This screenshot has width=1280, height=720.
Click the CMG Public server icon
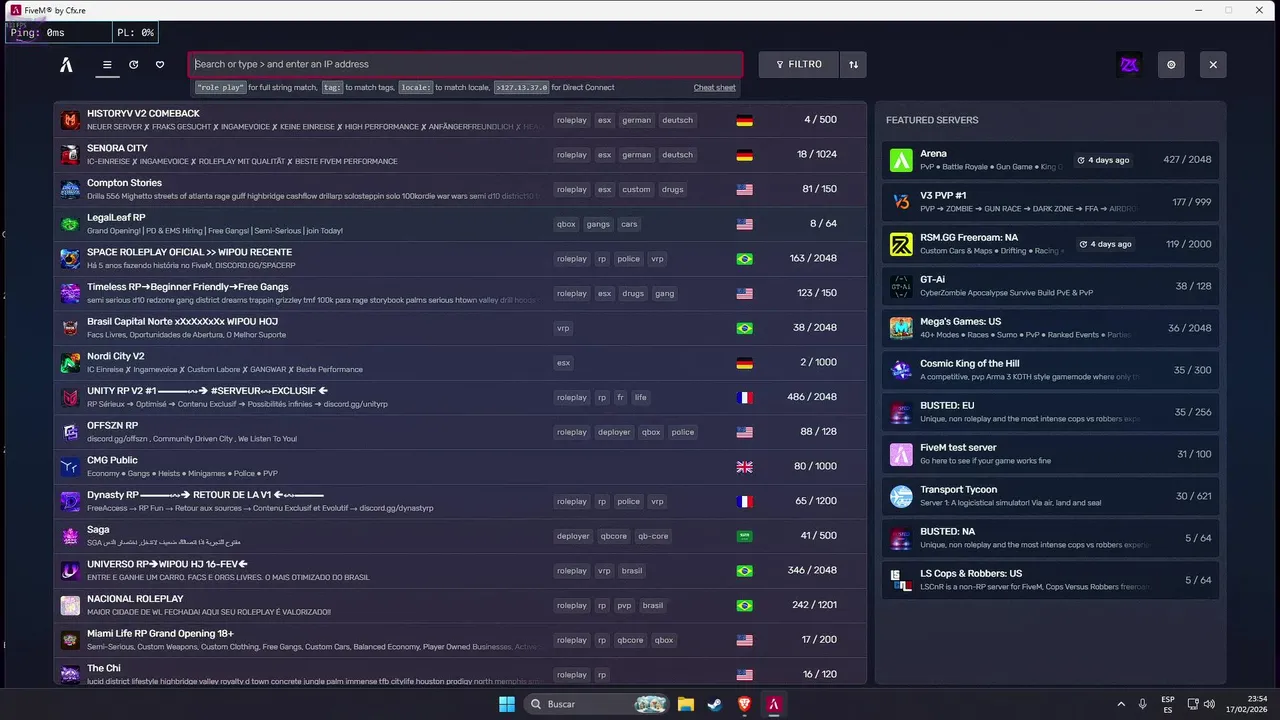(x=70, y=467)
